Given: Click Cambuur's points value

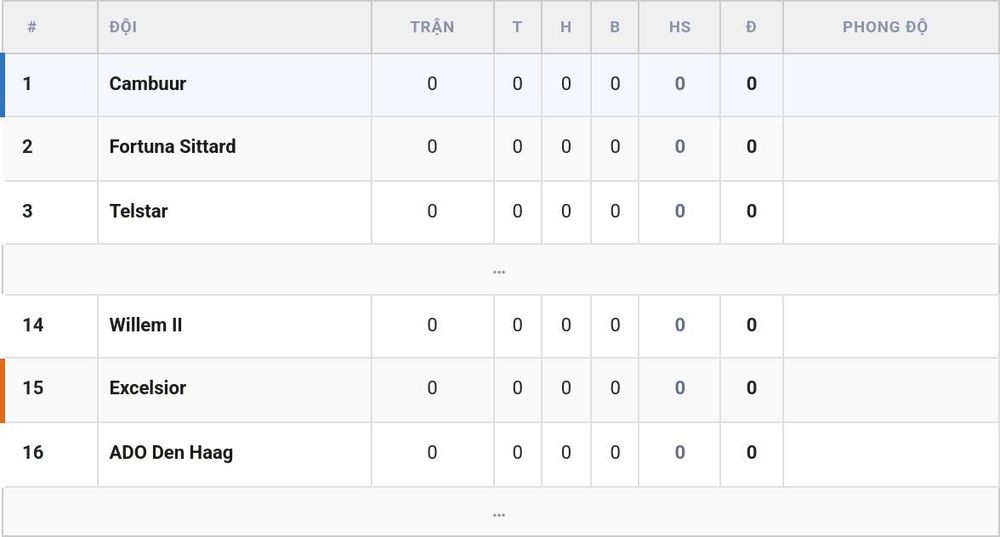Looking at the screenshot, I should point(751,84).
